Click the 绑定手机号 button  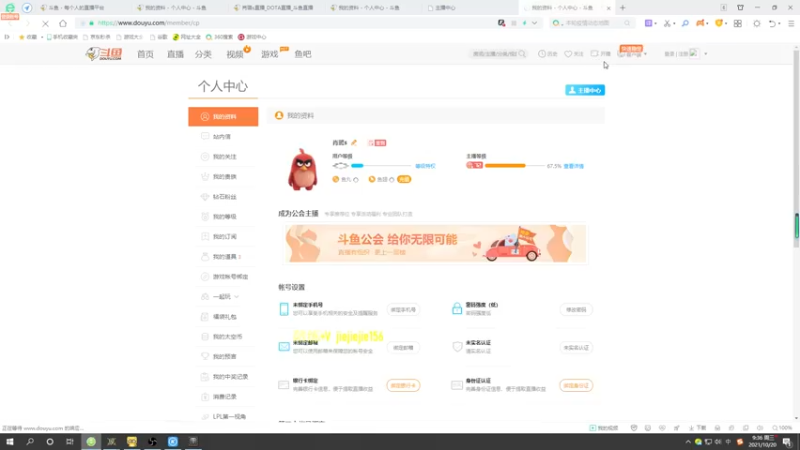[x=403, y=310]
